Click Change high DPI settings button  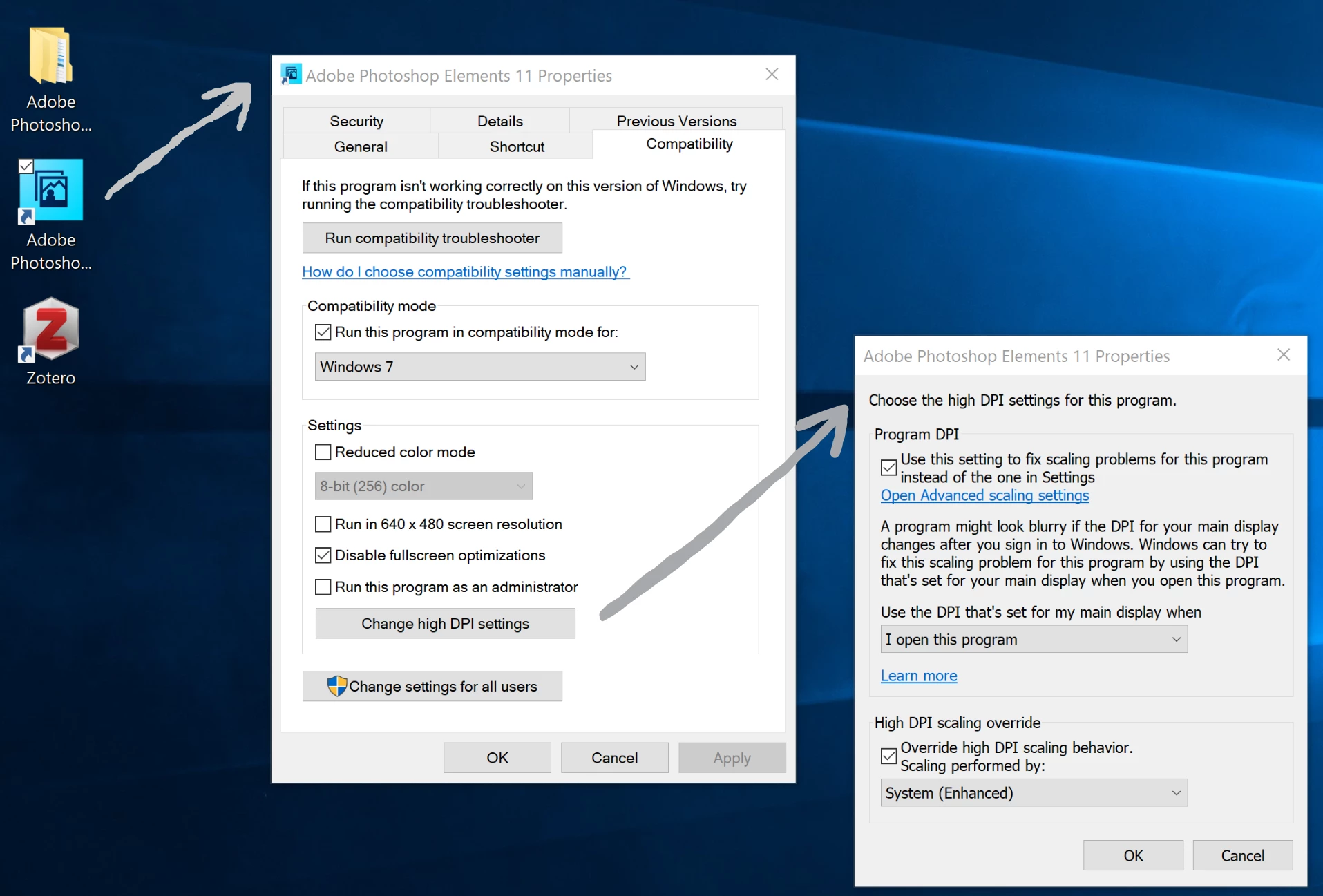(x=446, y=624)
